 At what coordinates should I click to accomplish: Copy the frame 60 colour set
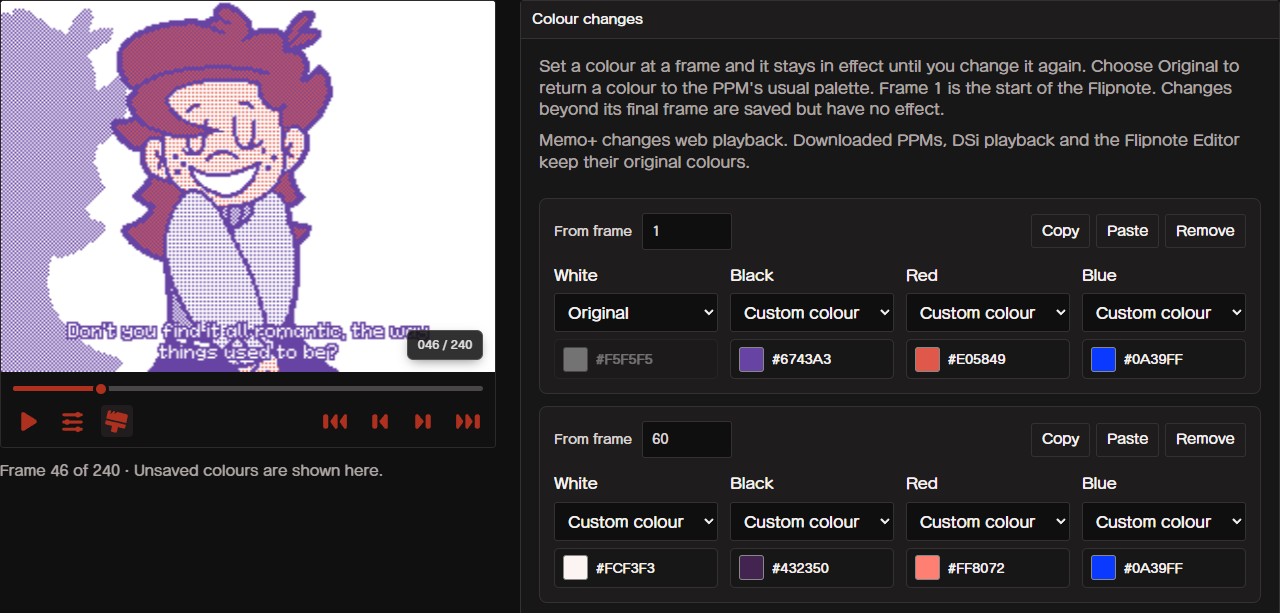pos(1060,439)
